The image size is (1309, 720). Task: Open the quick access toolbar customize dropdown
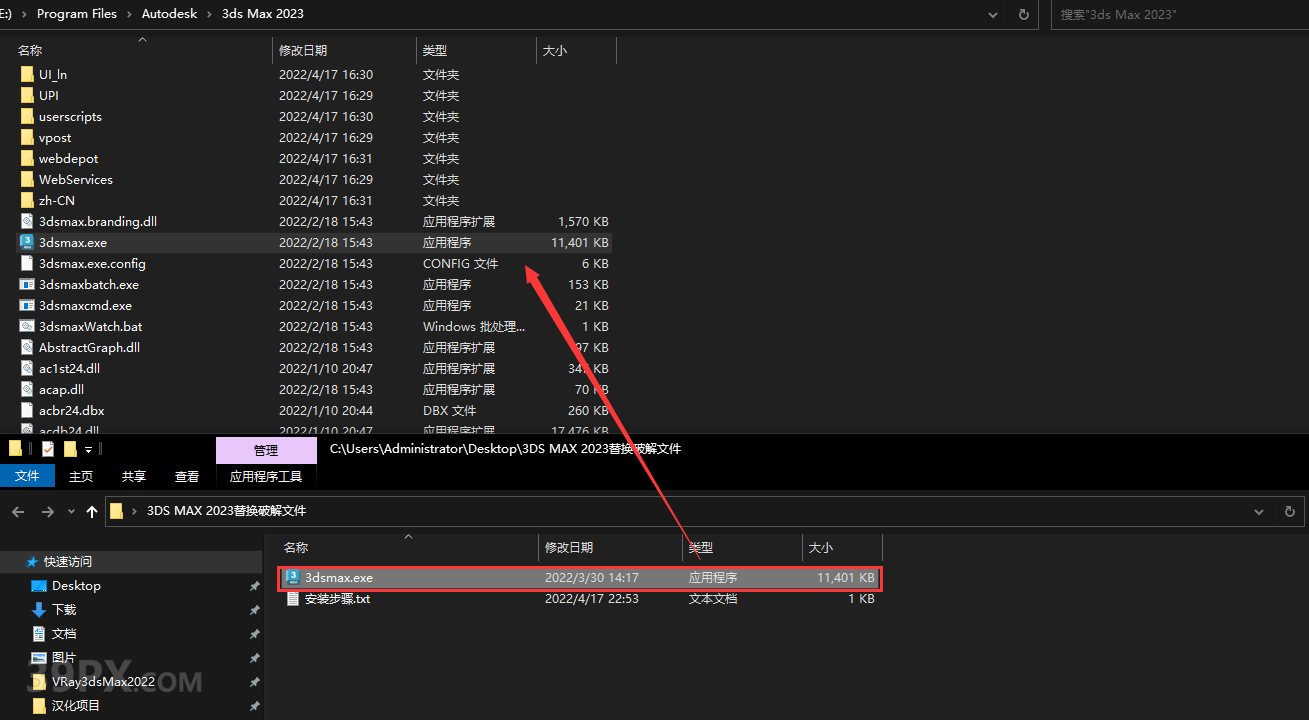88,450
